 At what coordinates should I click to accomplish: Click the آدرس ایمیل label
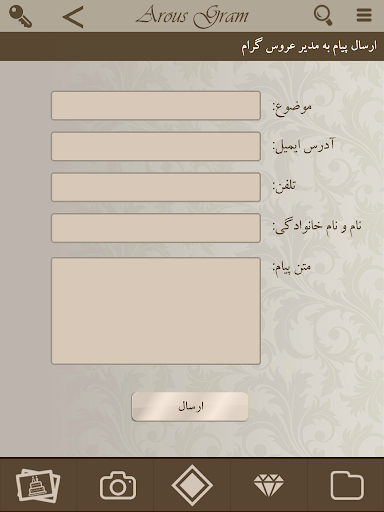(x=304, y=146)
